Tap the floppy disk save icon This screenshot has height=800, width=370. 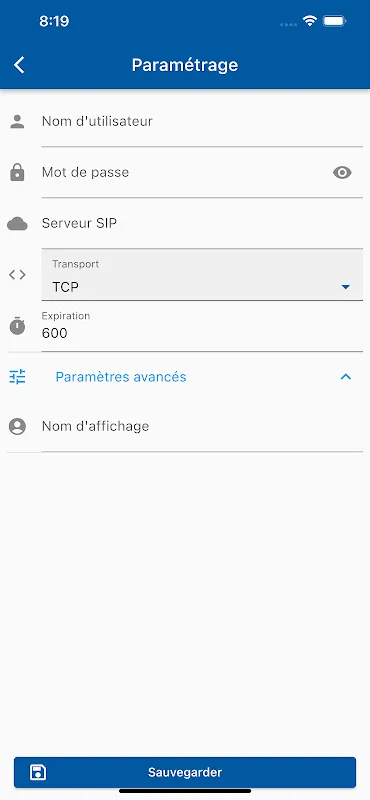point(38,772)
